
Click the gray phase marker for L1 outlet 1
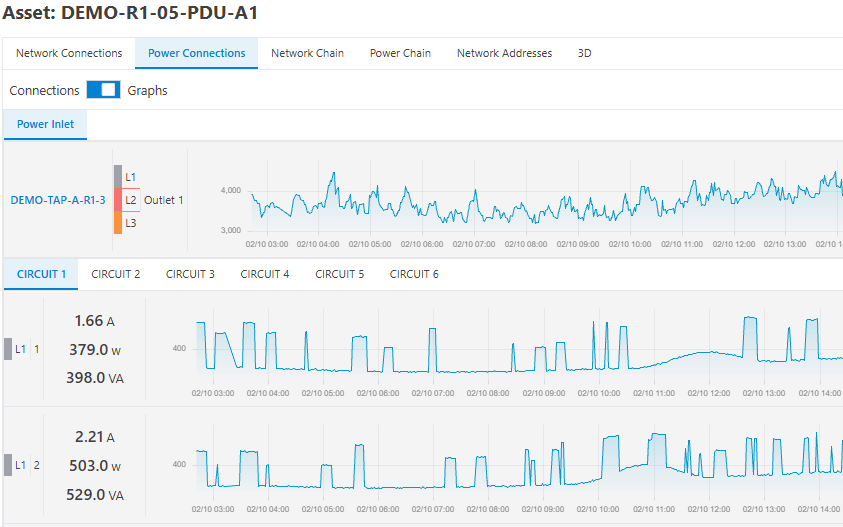pos(8,349)
